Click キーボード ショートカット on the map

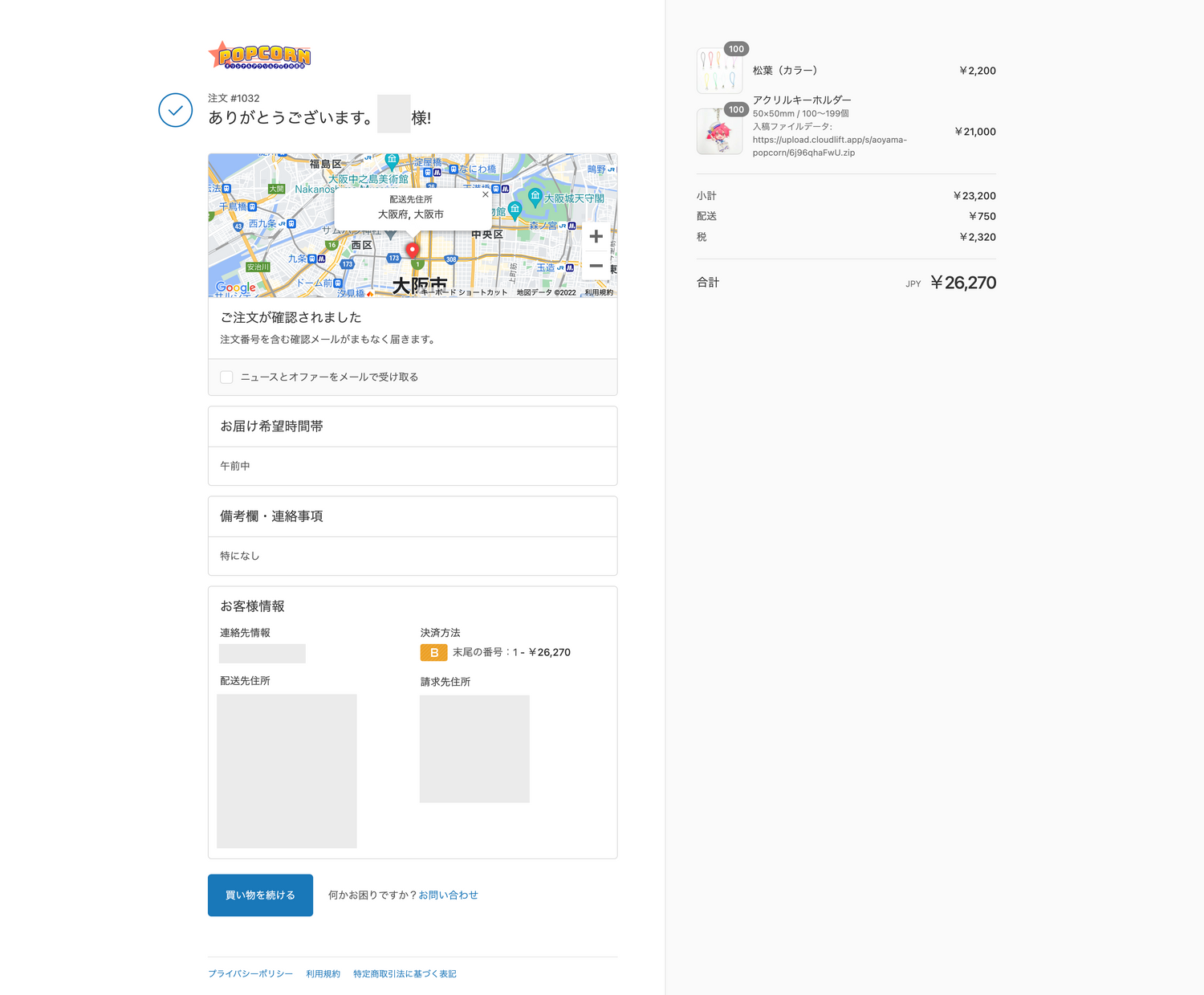(464, 292)
